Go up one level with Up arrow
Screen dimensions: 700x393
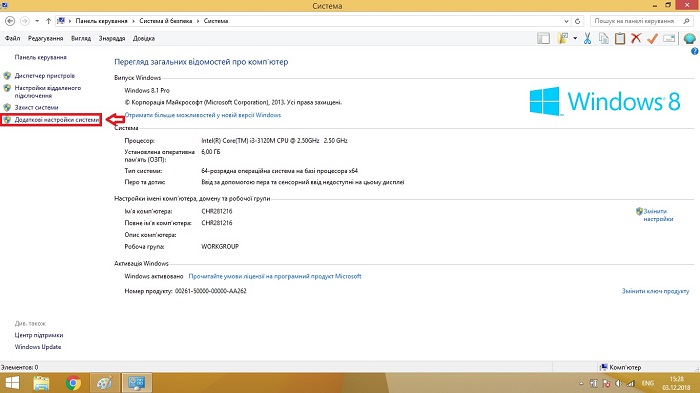coord(48,21)
